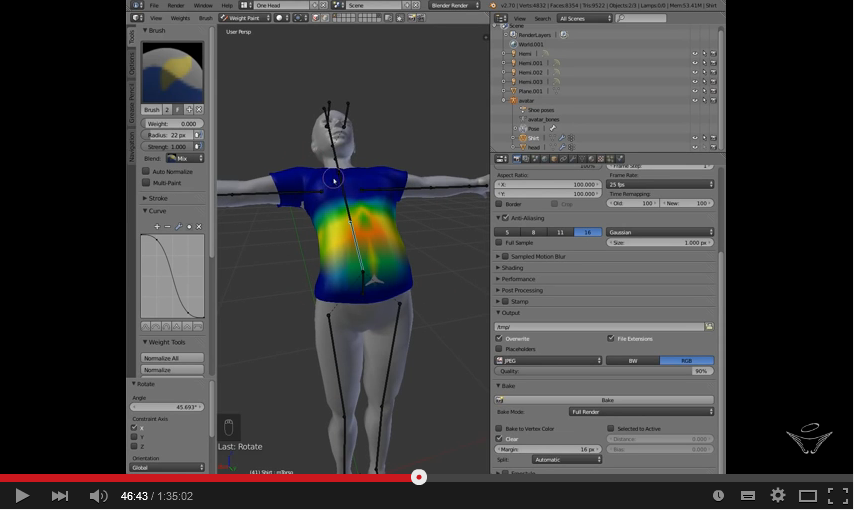Expand the Pose tree item in outliner
The height and width of the screenshot is (510, 854).
tap(516, 129)
